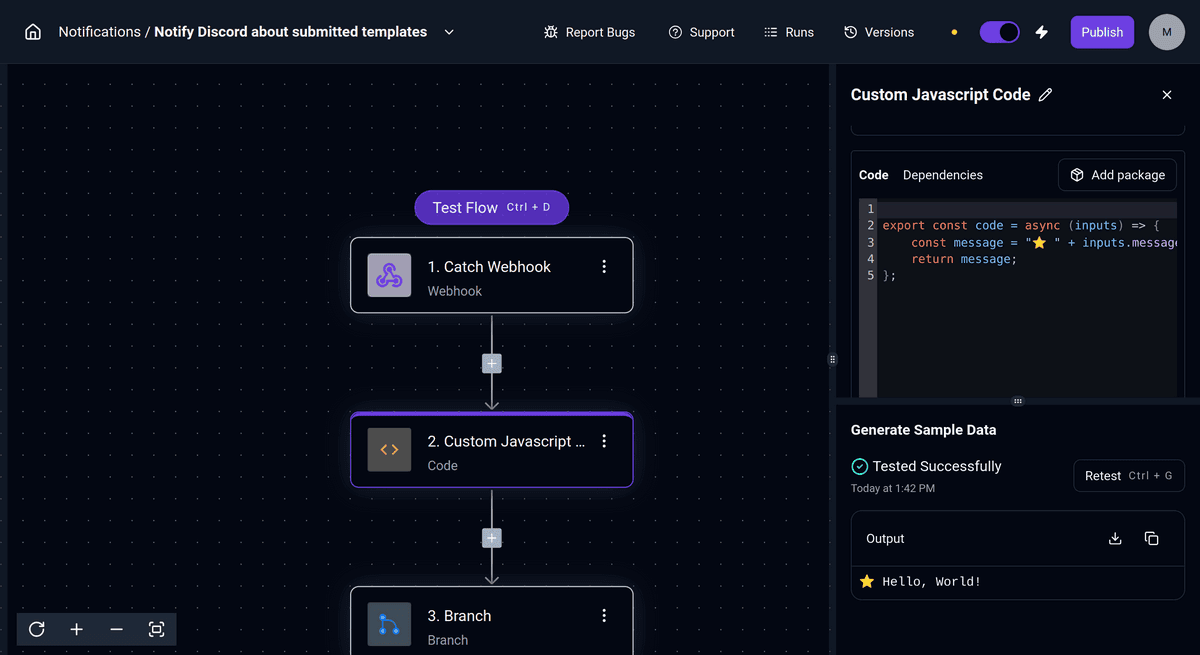Viewport: 1200px width, 655px height.
Task: Click the Notifications folder breadcrumb
Action: tap(99, 32)
